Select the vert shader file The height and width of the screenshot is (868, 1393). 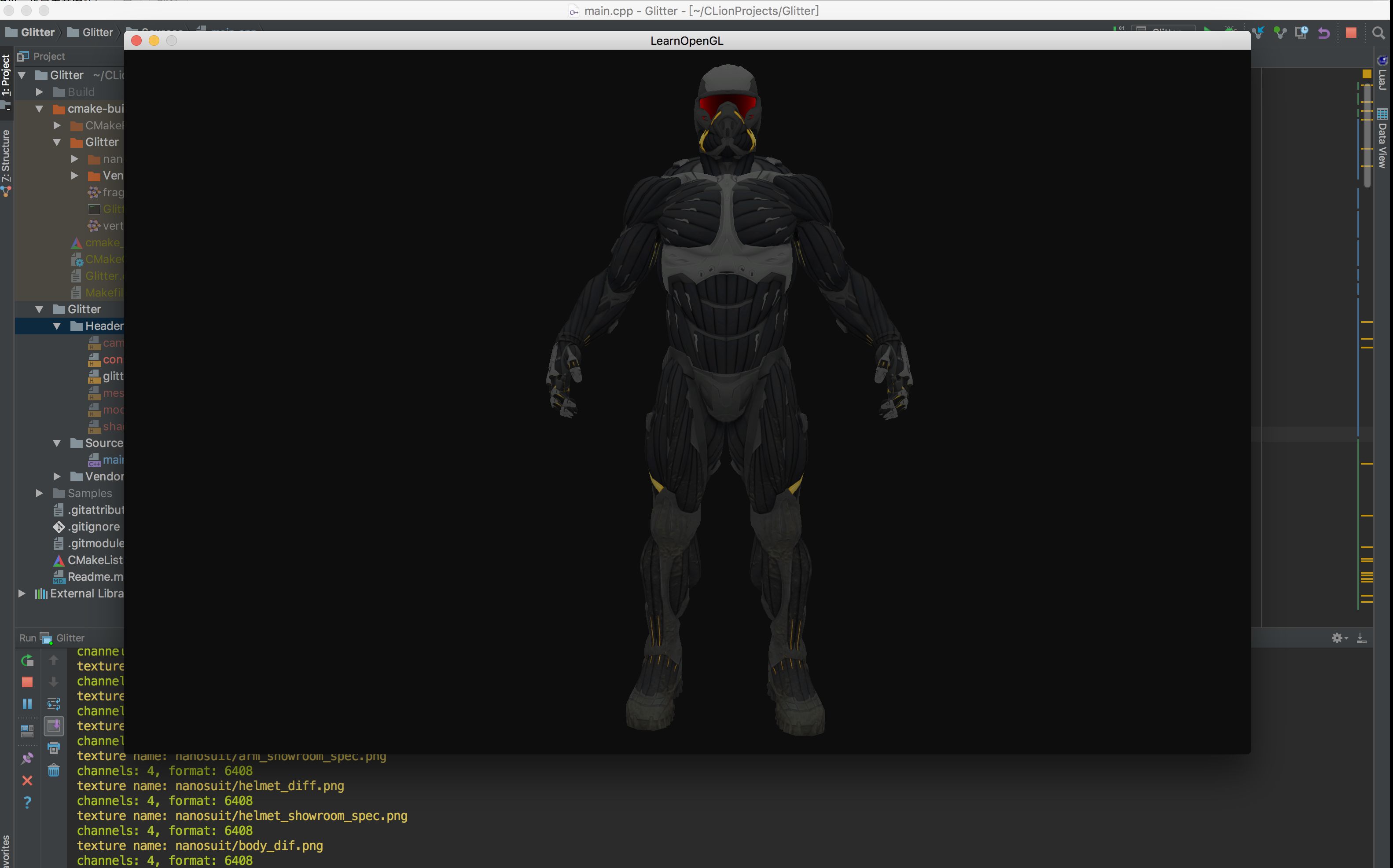click(x=106, y=226)
